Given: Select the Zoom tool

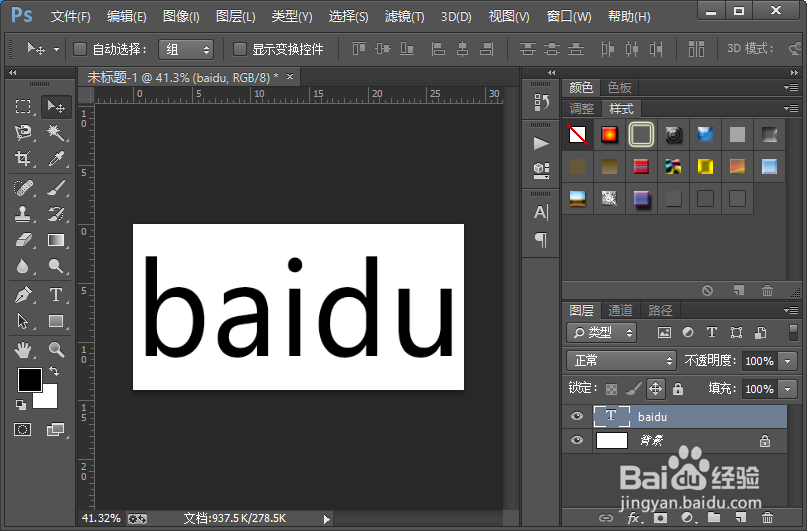Looking at the screenshot, I should [56, 350].
